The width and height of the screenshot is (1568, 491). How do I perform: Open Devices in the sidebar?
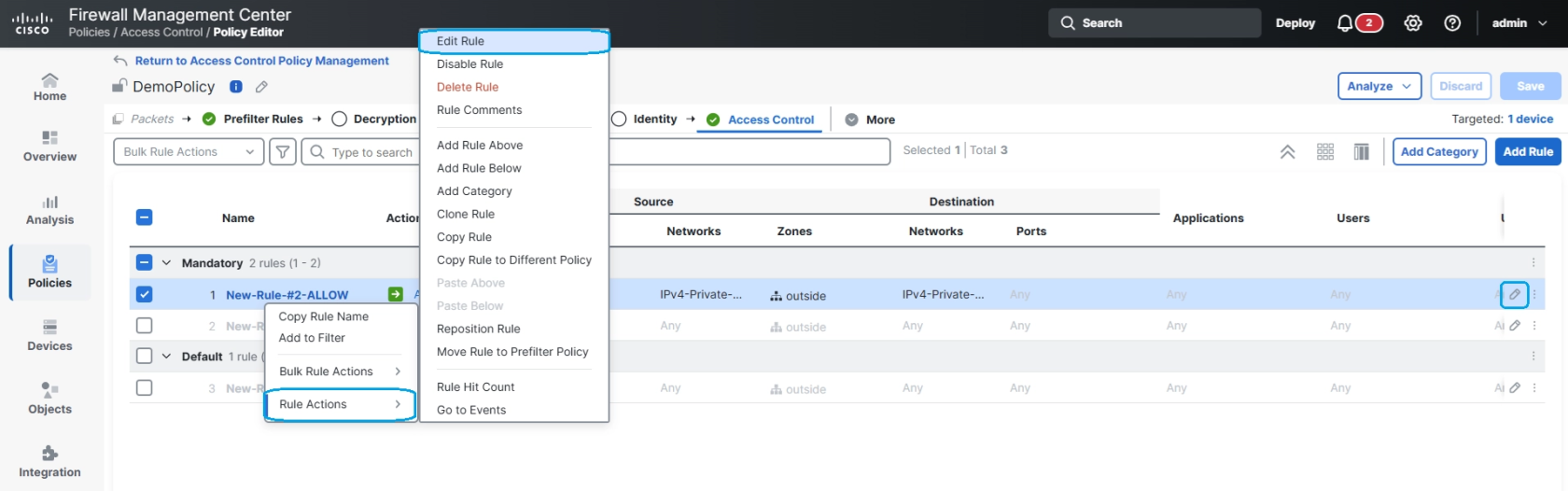point(49,336)
